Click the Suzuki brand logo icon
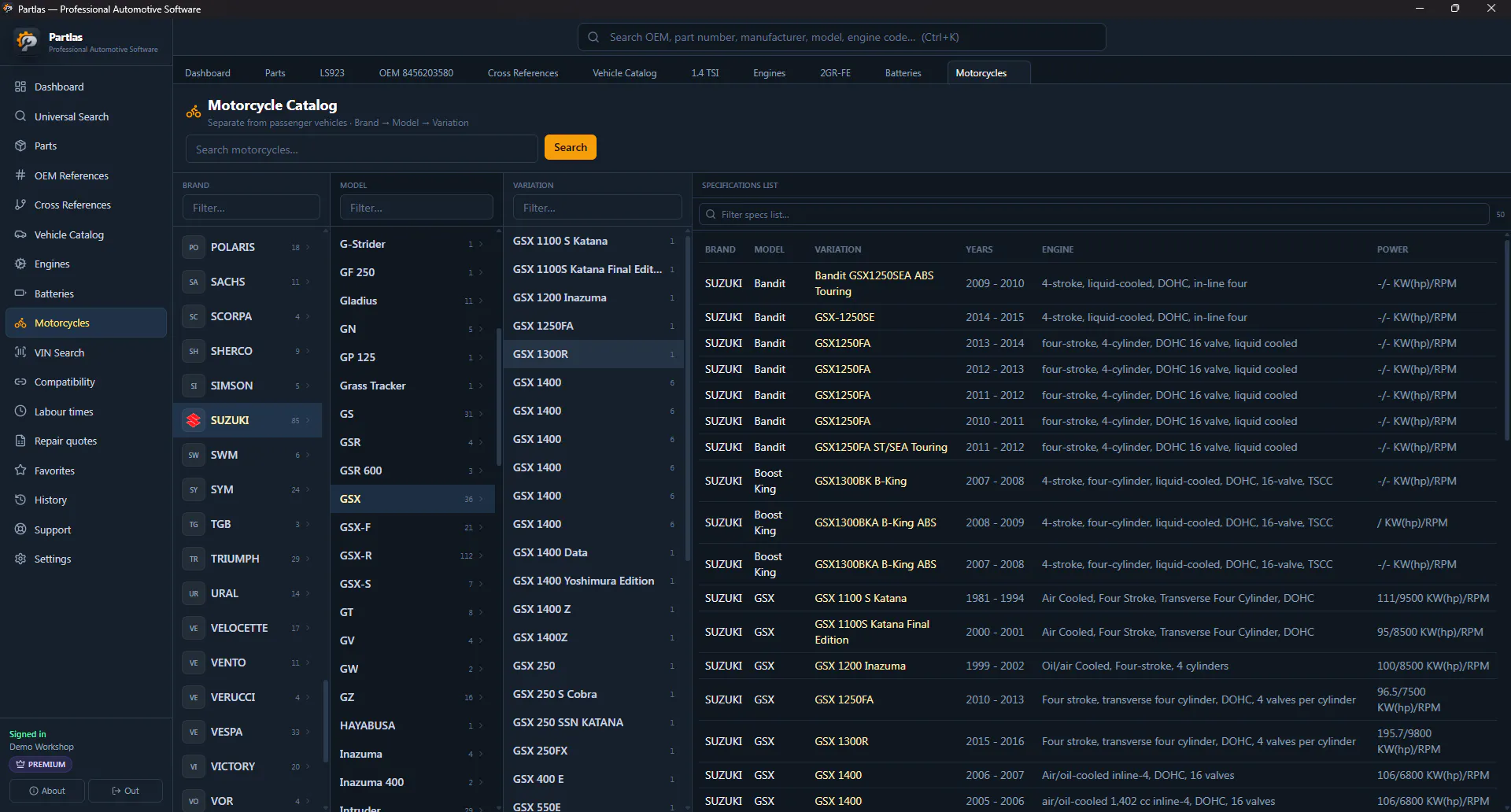This screenshot has width=1511, height=812. 194,420
